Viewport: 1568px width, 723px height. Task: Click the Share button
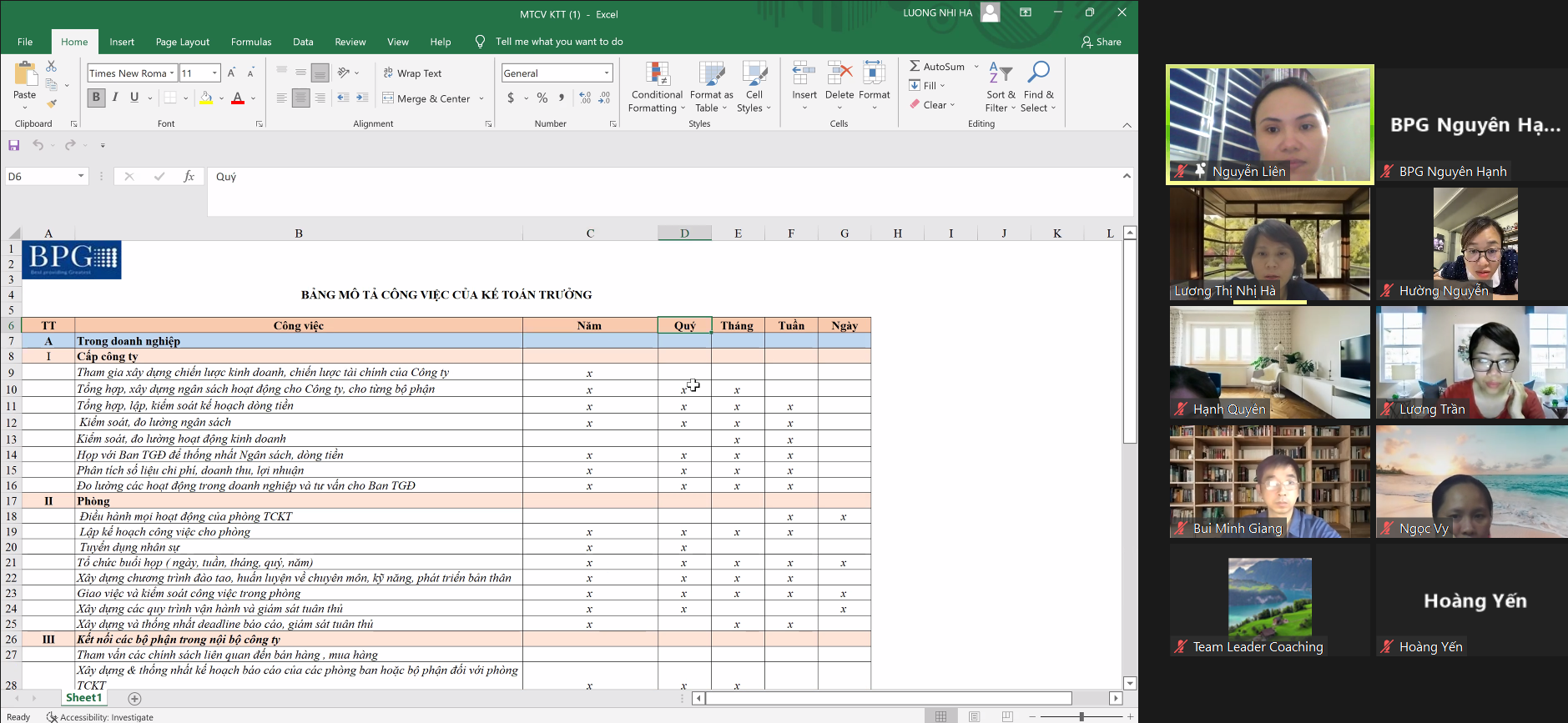click(1102, 42)
